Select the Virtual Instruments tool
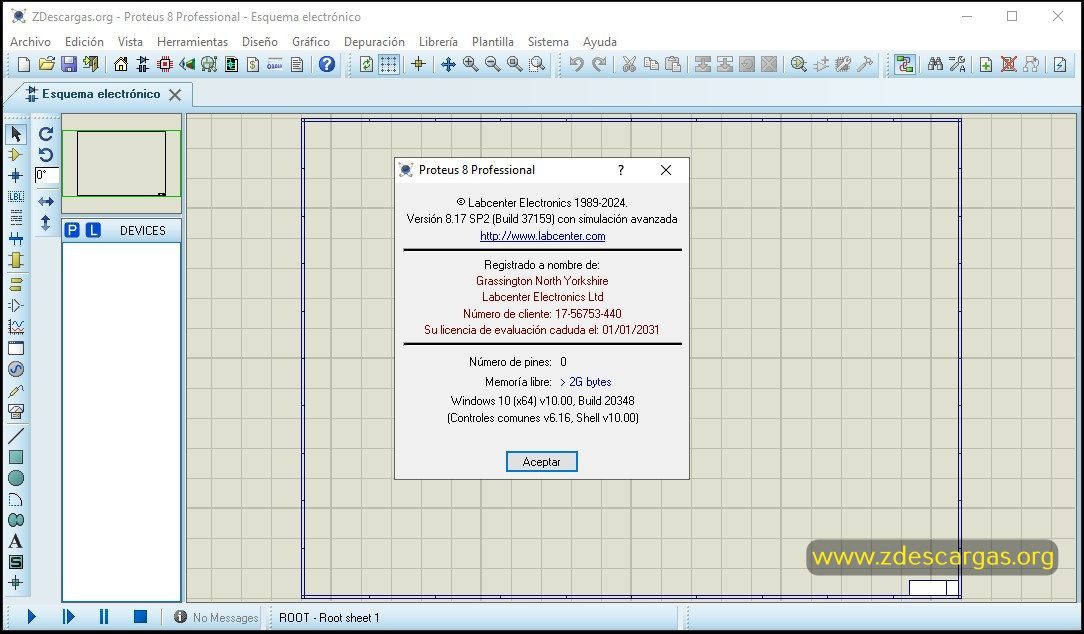Viewport: 1084px width, 634px height. coord(16,411)
